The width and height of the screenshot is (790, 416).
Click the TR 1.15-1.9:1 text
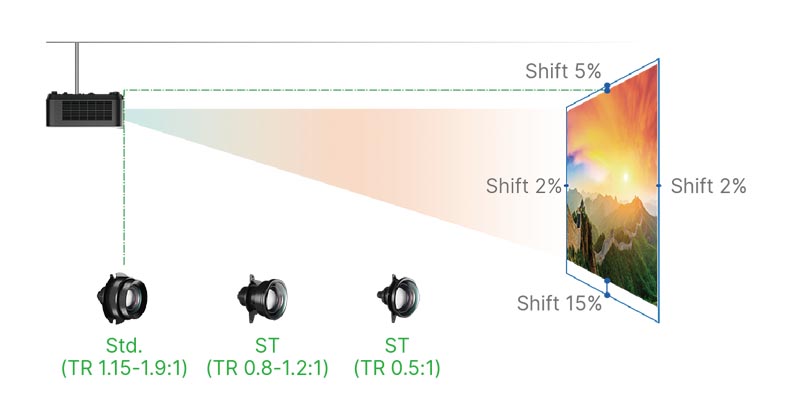[x=124, y=368]
